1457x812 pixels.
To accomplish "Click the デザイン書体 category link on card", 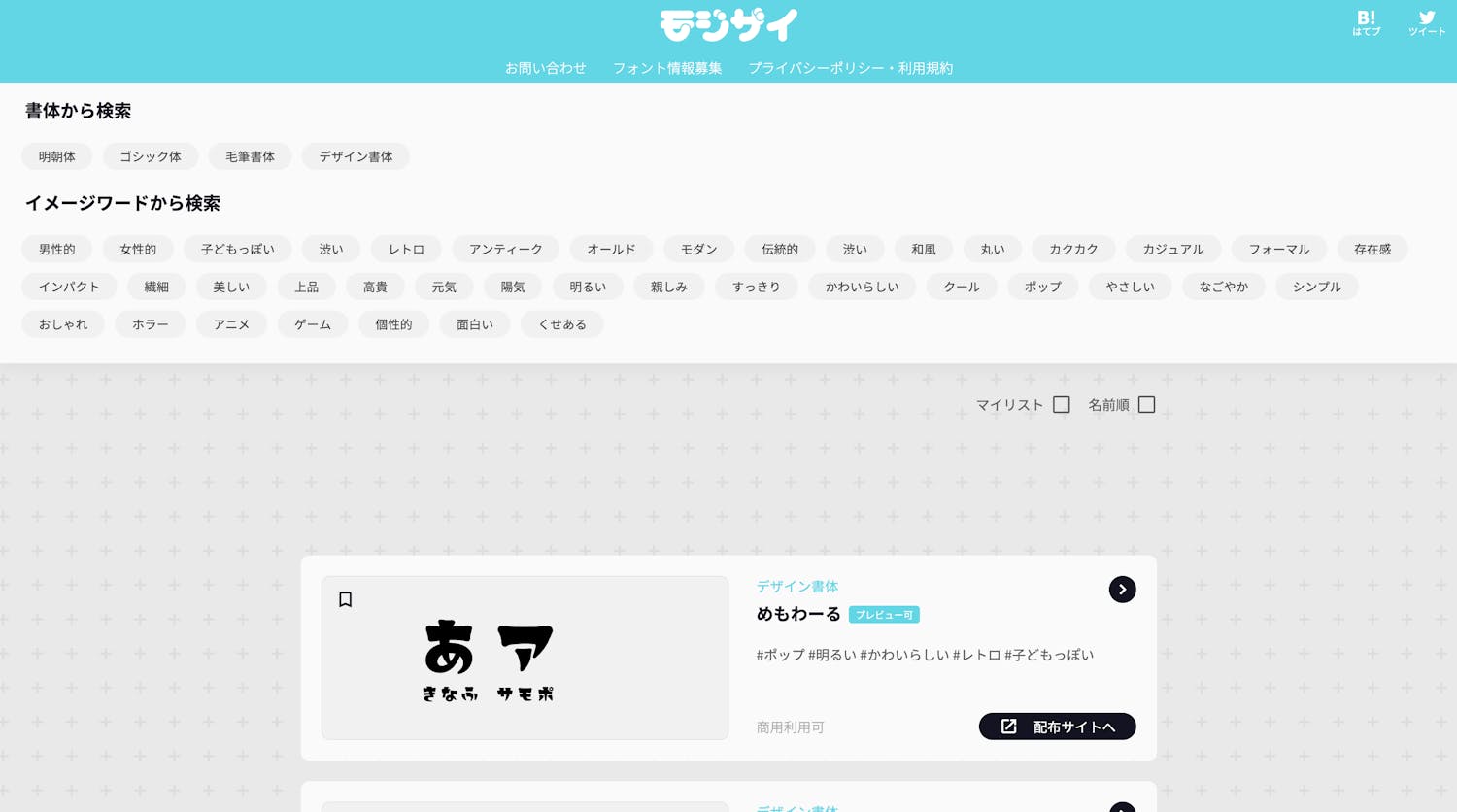I will click(x=796, y=587).
